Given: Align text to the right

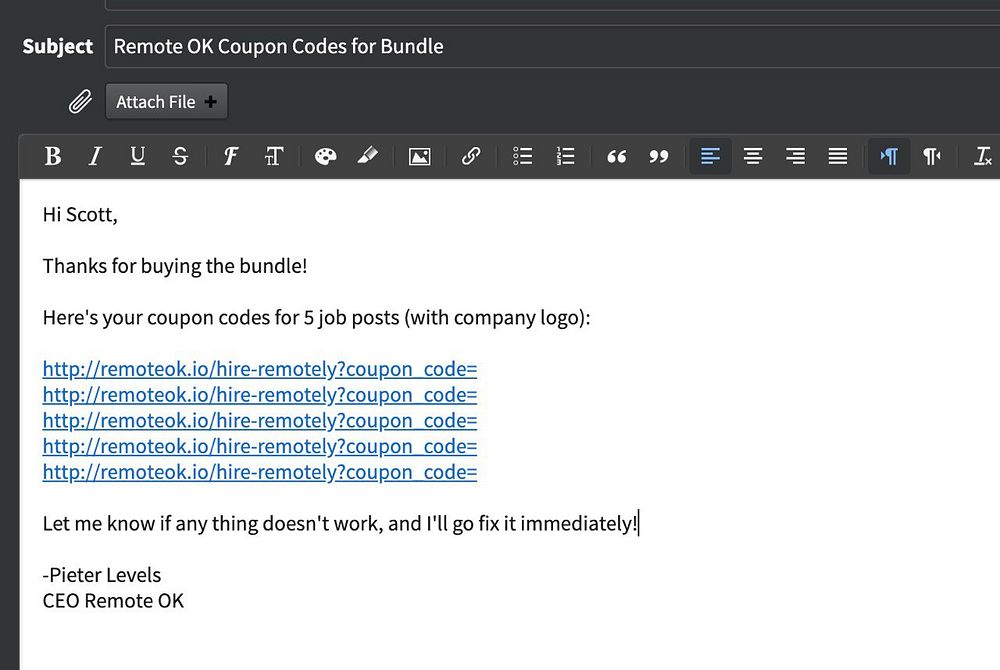Looking at the screenshot, I should tap(795, 156).
